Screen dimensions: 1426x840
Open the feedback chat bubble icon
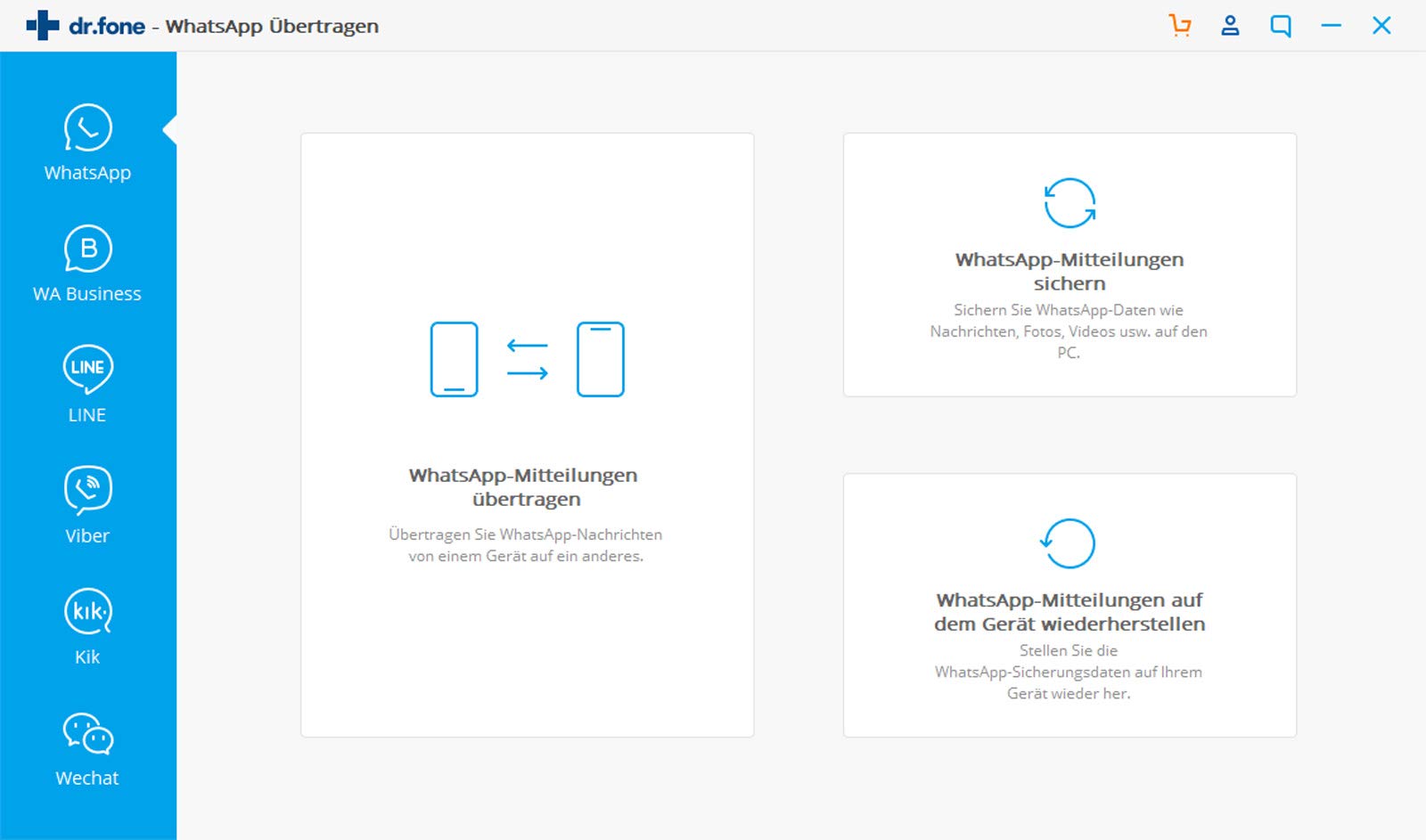pos(1281,26)
